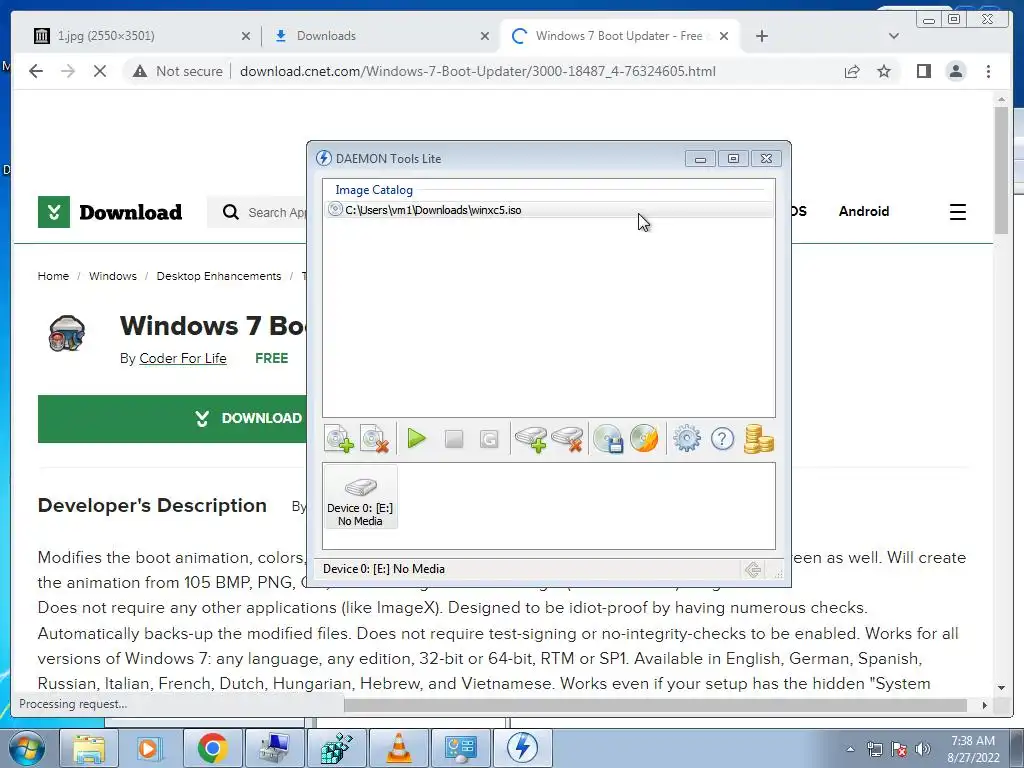
Task: Launch Windows Media Player from taskbar
Action: [x=149, y=748]
